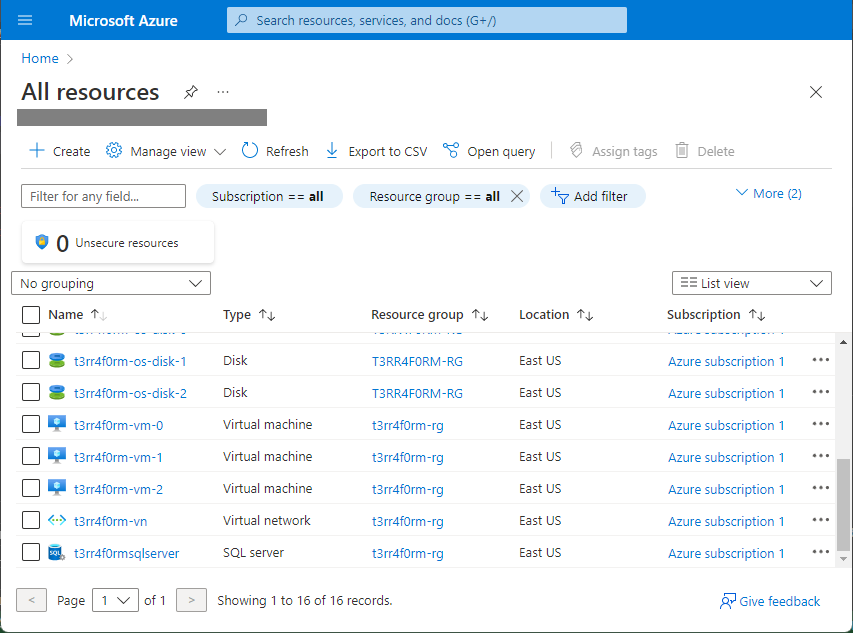Edit the Subscription == all filter
The width and height of the screenshot is (853, 633).
(269, 196)
